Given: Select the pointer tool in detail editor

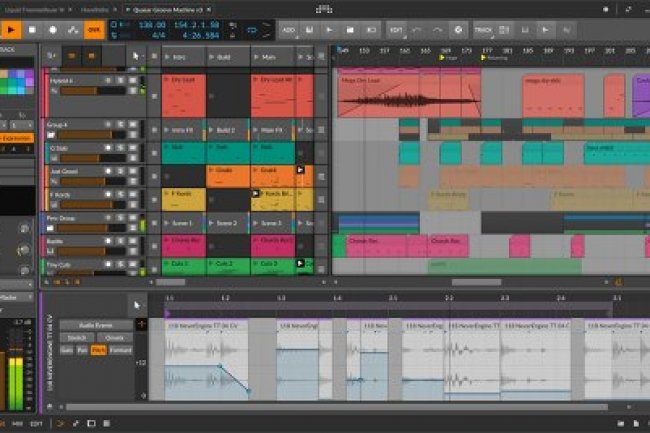Looking at the screenshot, I should pos(138,306).
